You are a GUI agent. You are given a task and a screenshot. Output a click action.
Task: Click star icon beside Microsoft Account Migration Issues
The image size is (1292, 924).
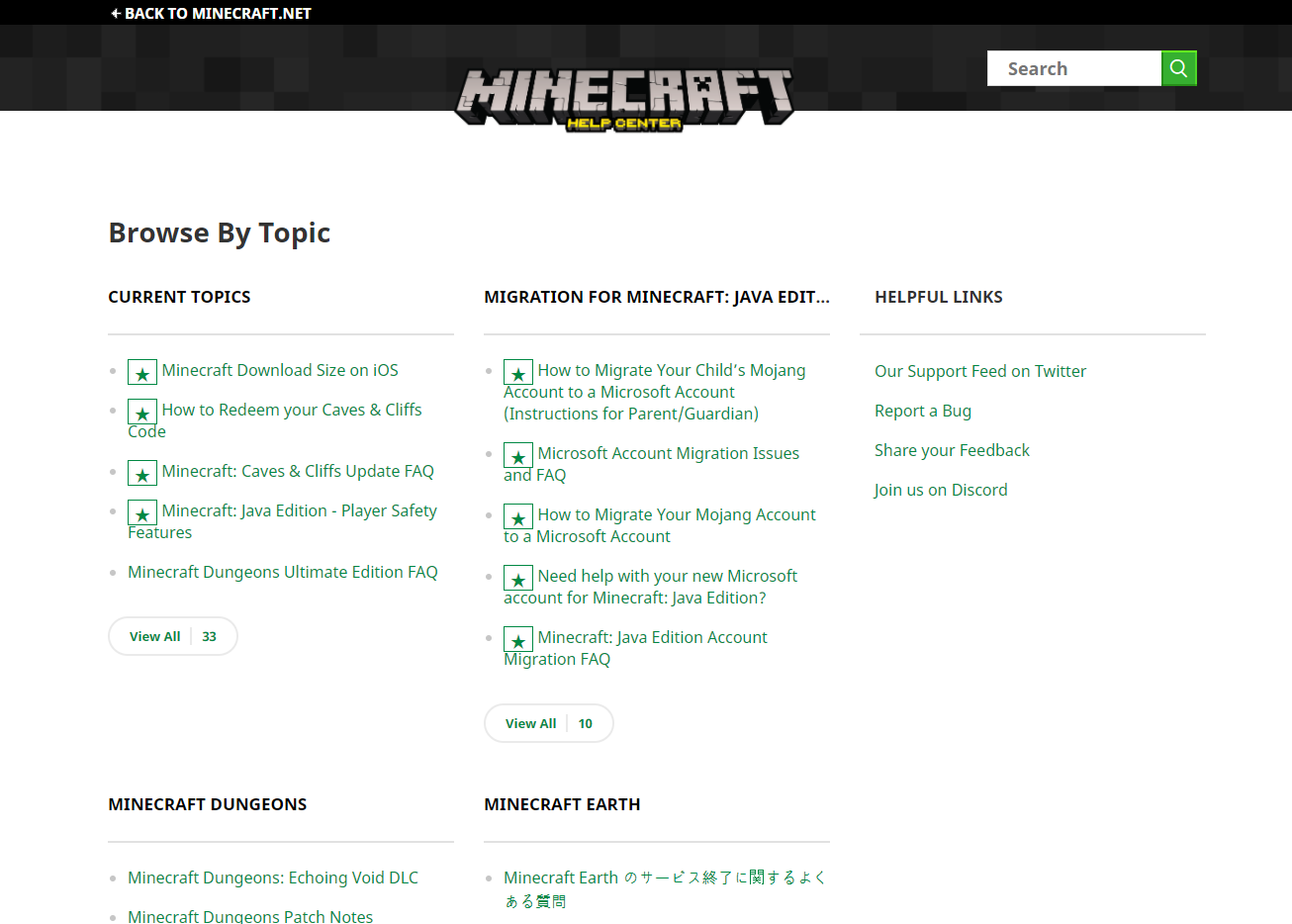[x=518, y=455]
